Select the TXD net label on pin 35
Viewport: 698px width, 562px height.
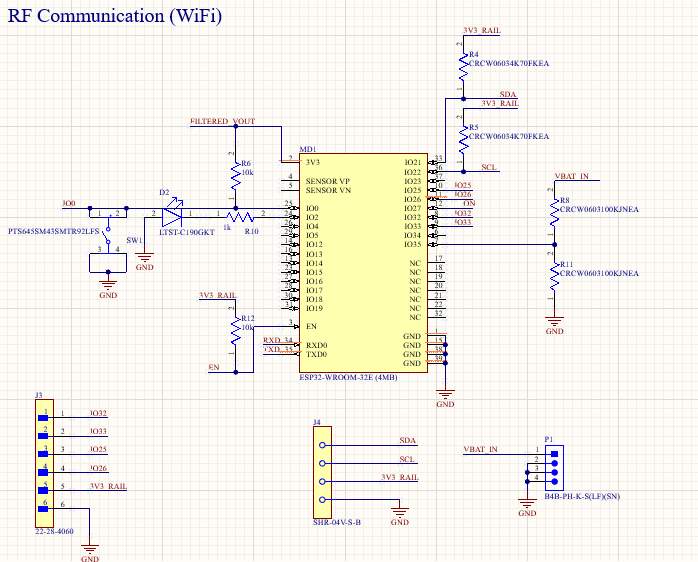[x=272, y=350]
